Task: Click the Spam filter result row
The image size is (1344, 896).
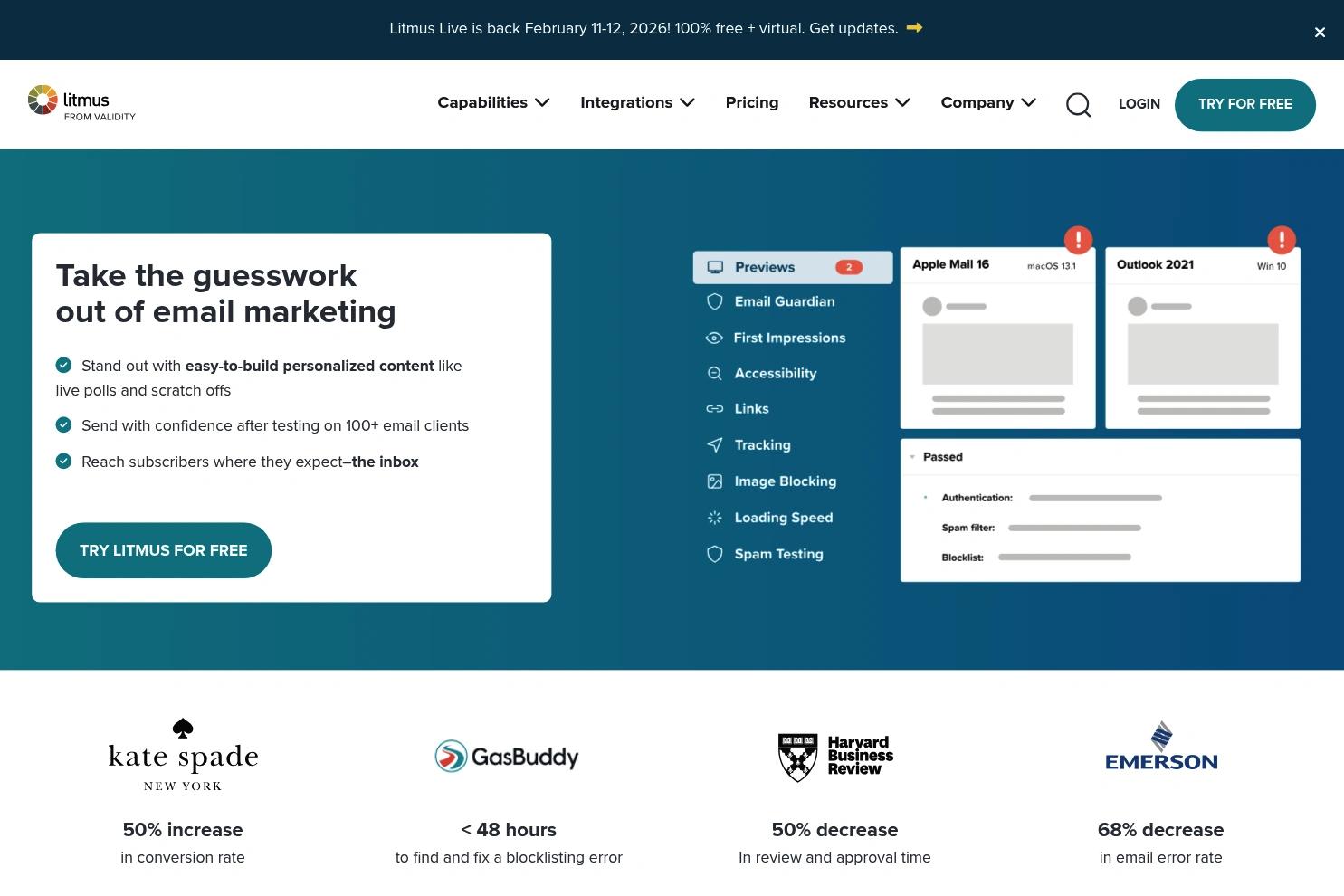Action: point(1041,528)
